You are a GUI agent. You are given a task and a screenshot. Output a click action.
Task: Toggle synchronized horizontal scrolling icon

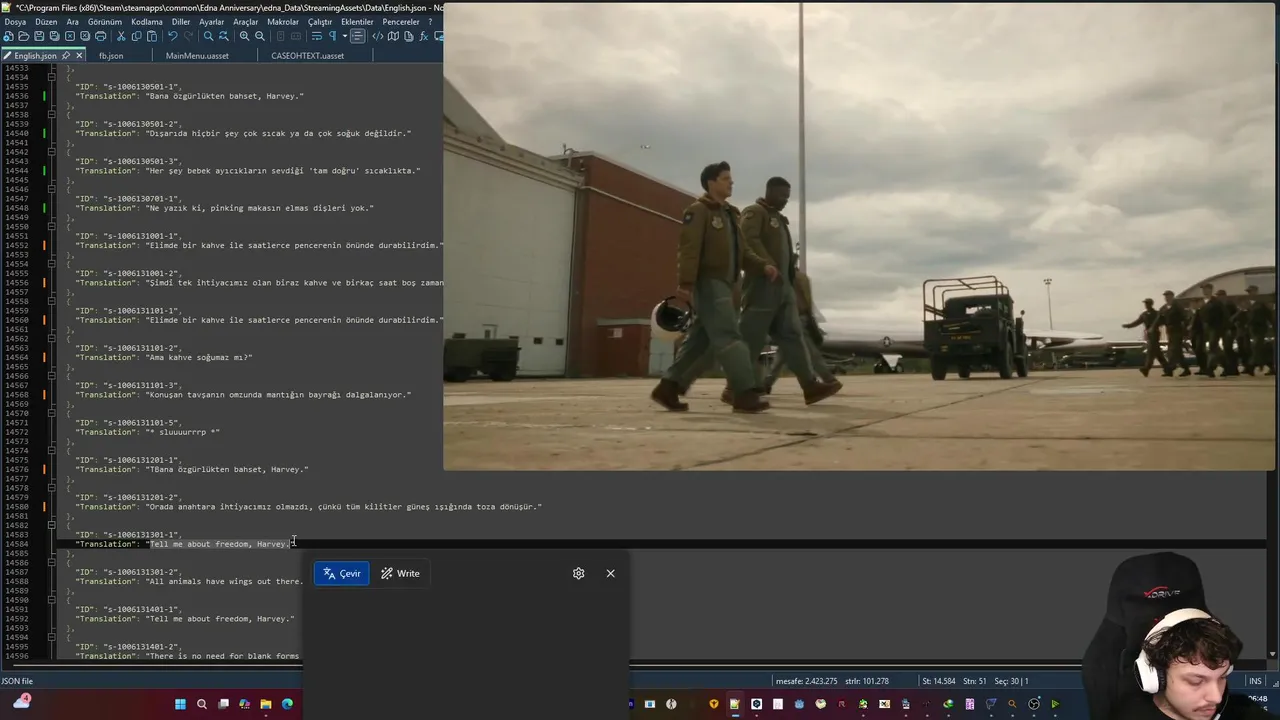[x=296, y=36]
